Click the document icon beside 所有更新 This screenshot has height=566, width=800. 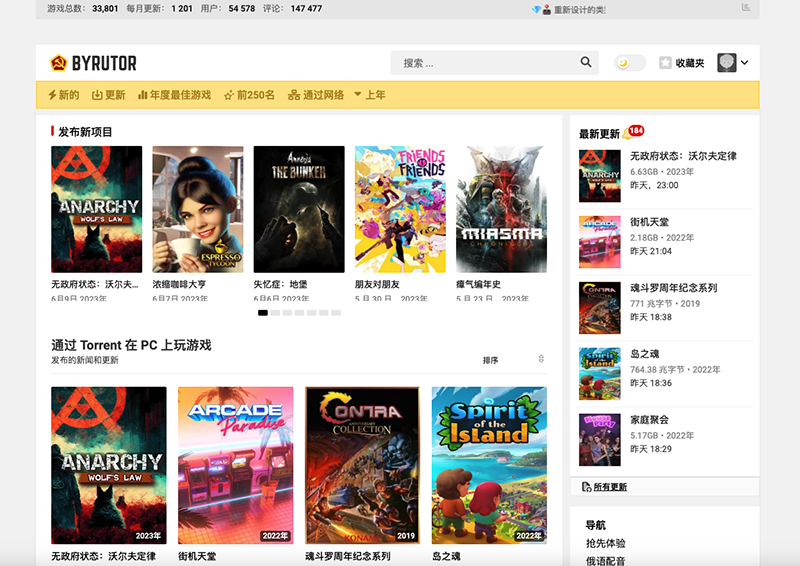tap(587, 487)
